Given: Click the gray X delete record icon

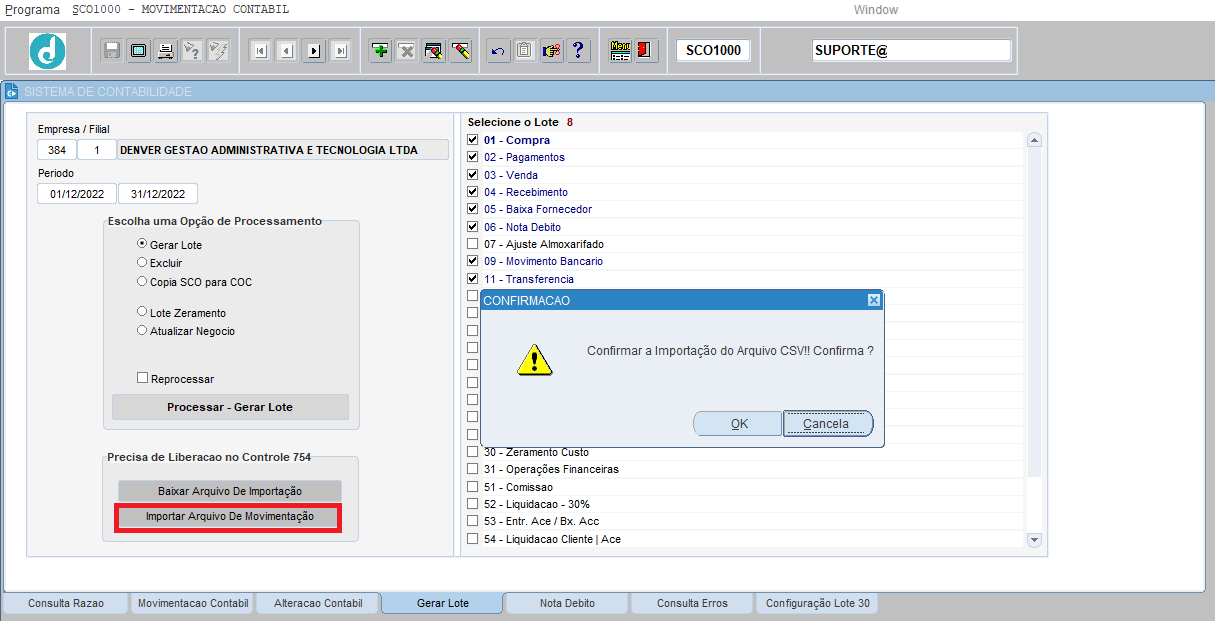Looking at the screenshot, I should tap(407, 51).
